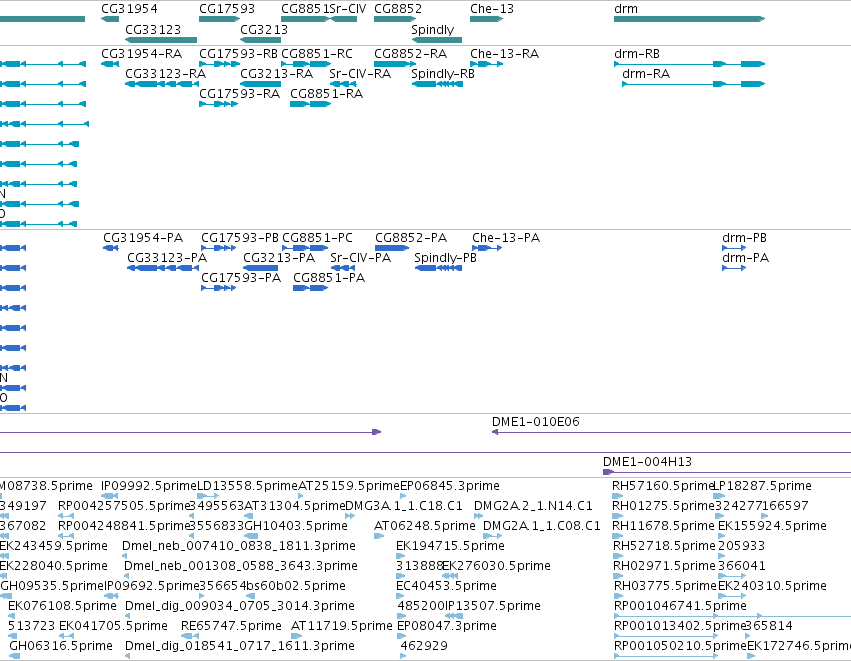Open the CG33123 gene label
Image resolution: width=851 pixels, height=661 pixels.
coord(153,30)
